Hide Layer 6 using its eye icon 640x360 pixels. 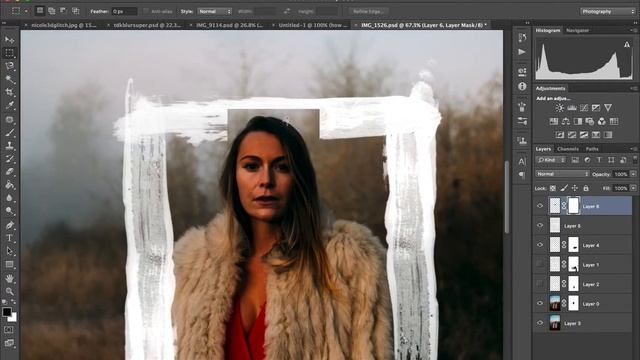click(x=540, y=206)
